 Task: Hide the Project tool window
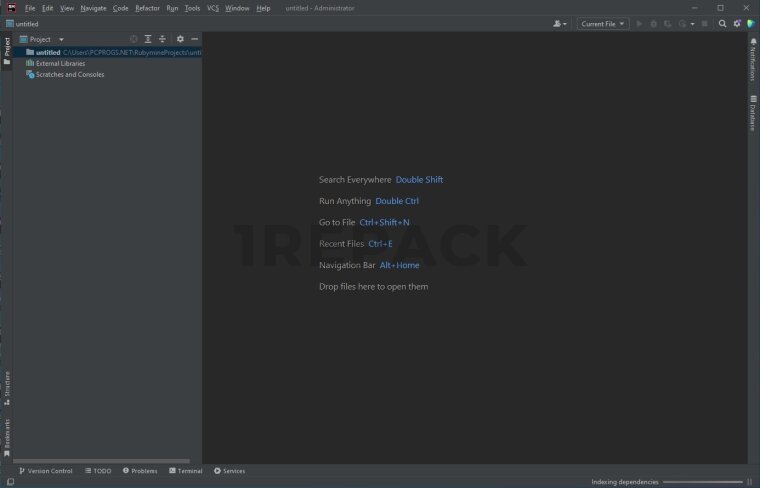coord(194,39)
